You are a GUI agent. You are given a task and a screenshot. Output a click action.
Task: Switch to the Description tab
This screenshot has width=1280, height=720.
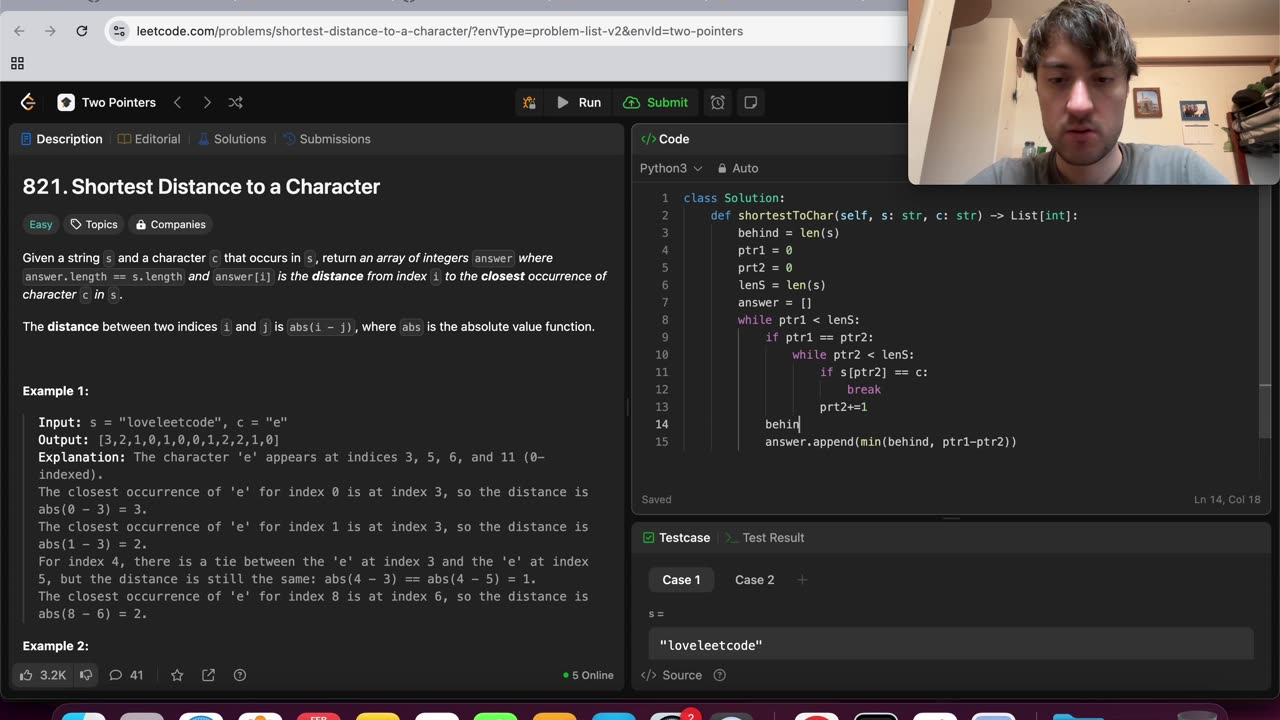point(61,139)
